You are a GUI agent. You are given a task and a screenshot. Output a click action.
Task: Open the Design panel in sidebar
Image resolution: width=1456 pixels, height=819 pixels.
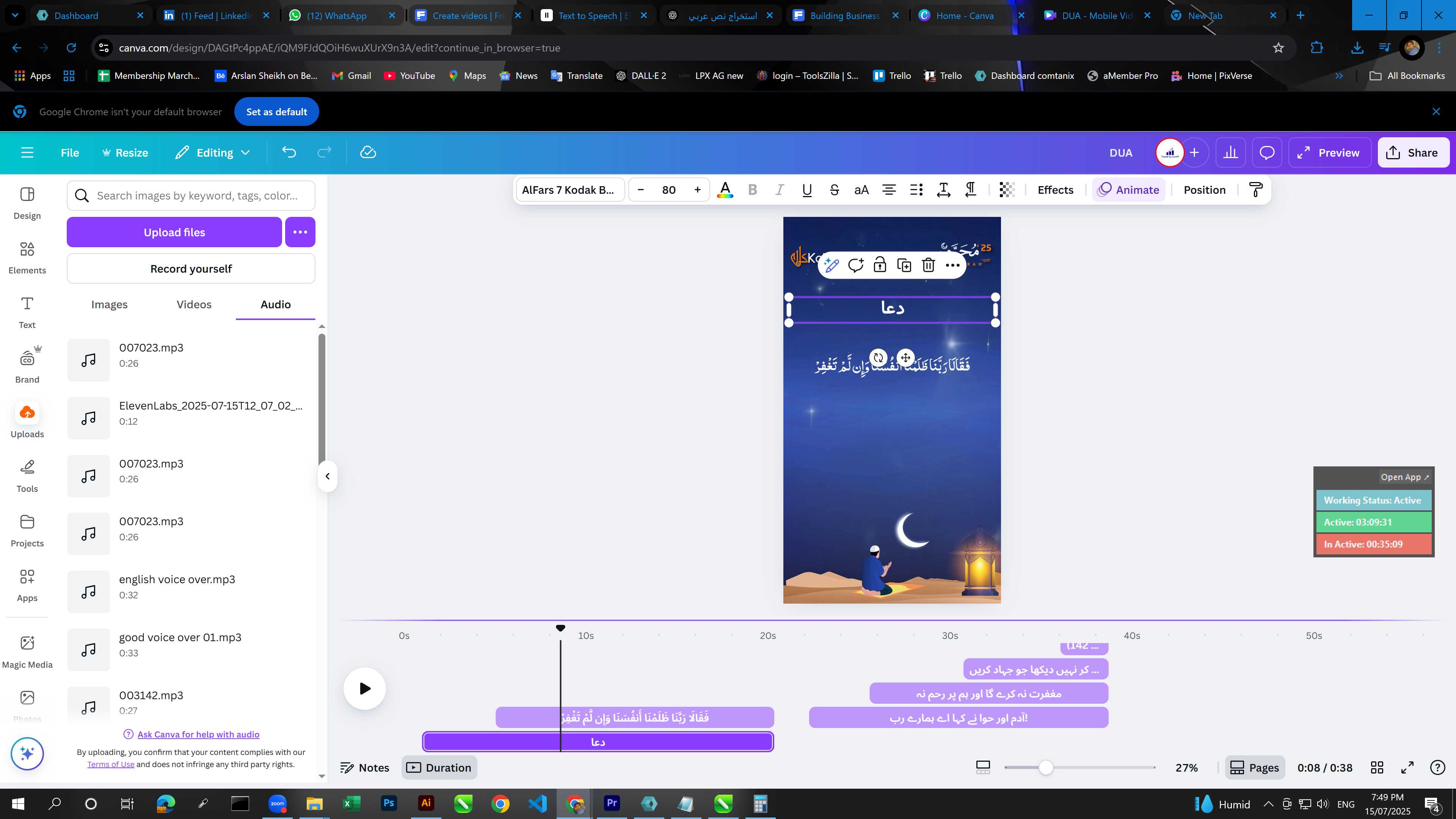pyautogui.click(x=27, y=204)
